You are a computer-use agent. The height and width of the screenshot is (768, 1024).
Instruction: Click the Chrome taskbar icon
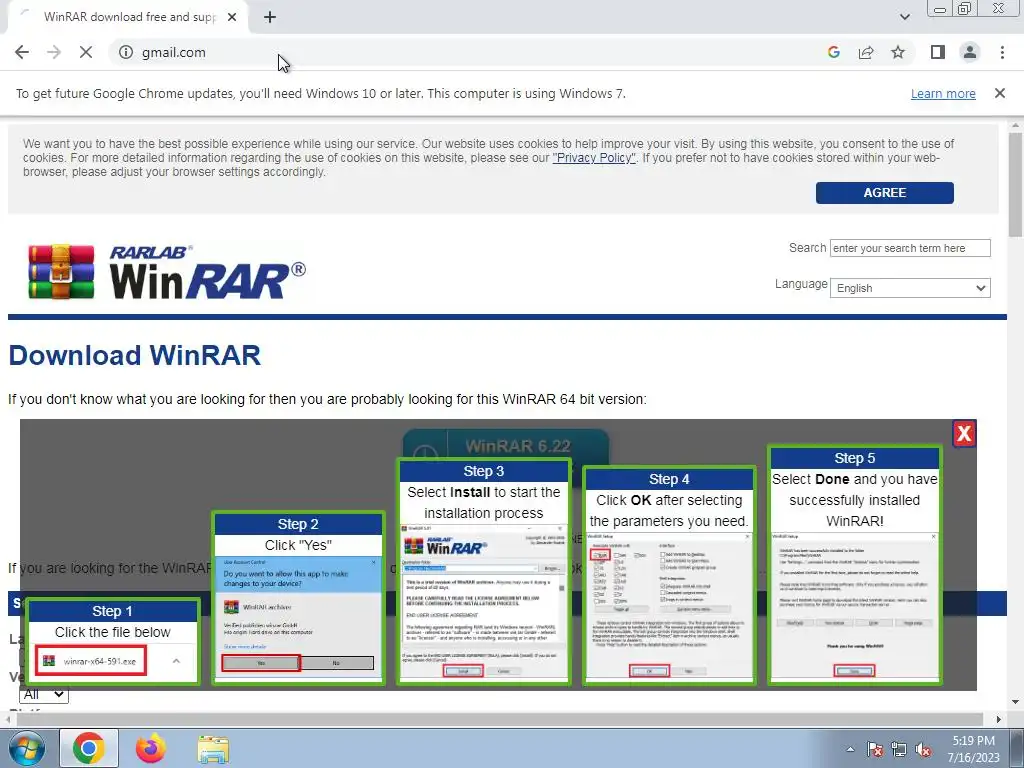[89, 748]
